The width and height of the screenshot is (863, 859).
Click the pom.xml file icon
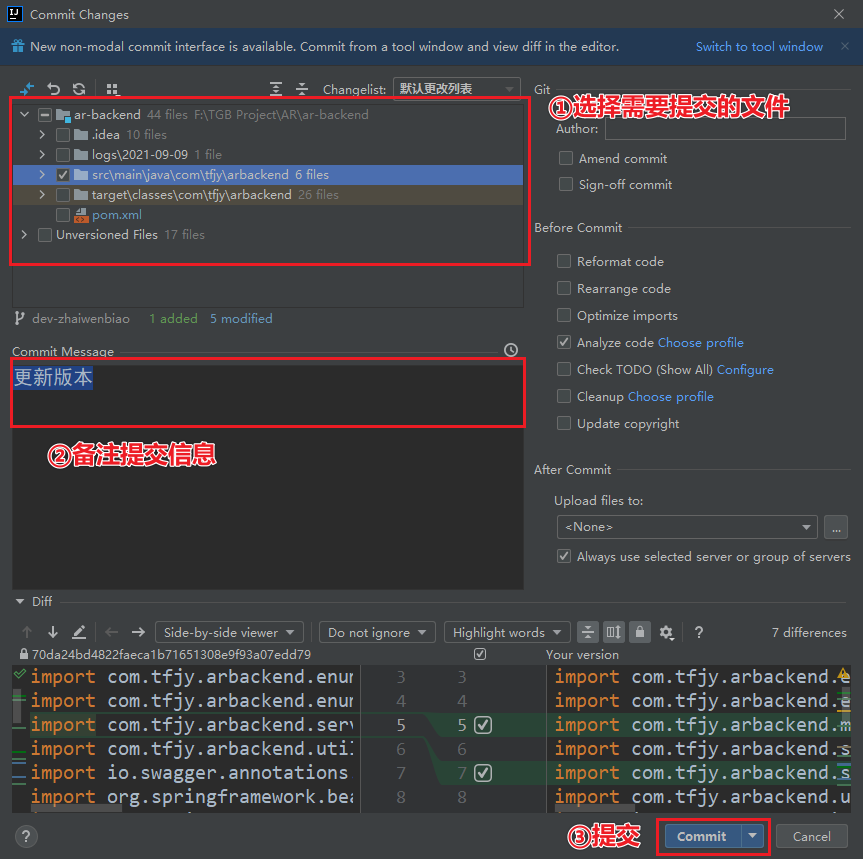(x=81, y=215)
